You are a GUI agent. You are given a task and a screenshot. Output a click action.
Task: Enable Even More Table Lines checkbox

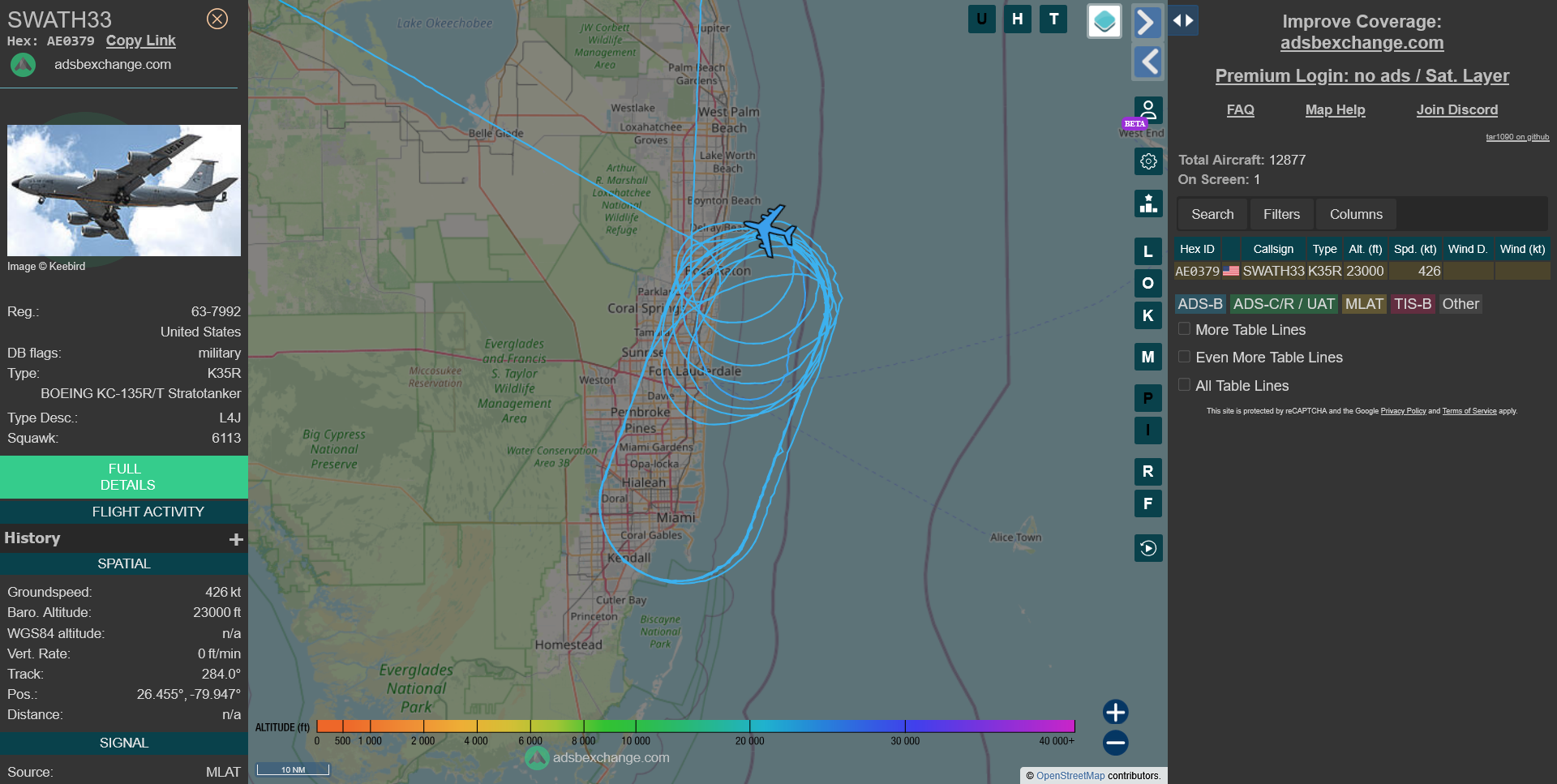coord(1185,357)
